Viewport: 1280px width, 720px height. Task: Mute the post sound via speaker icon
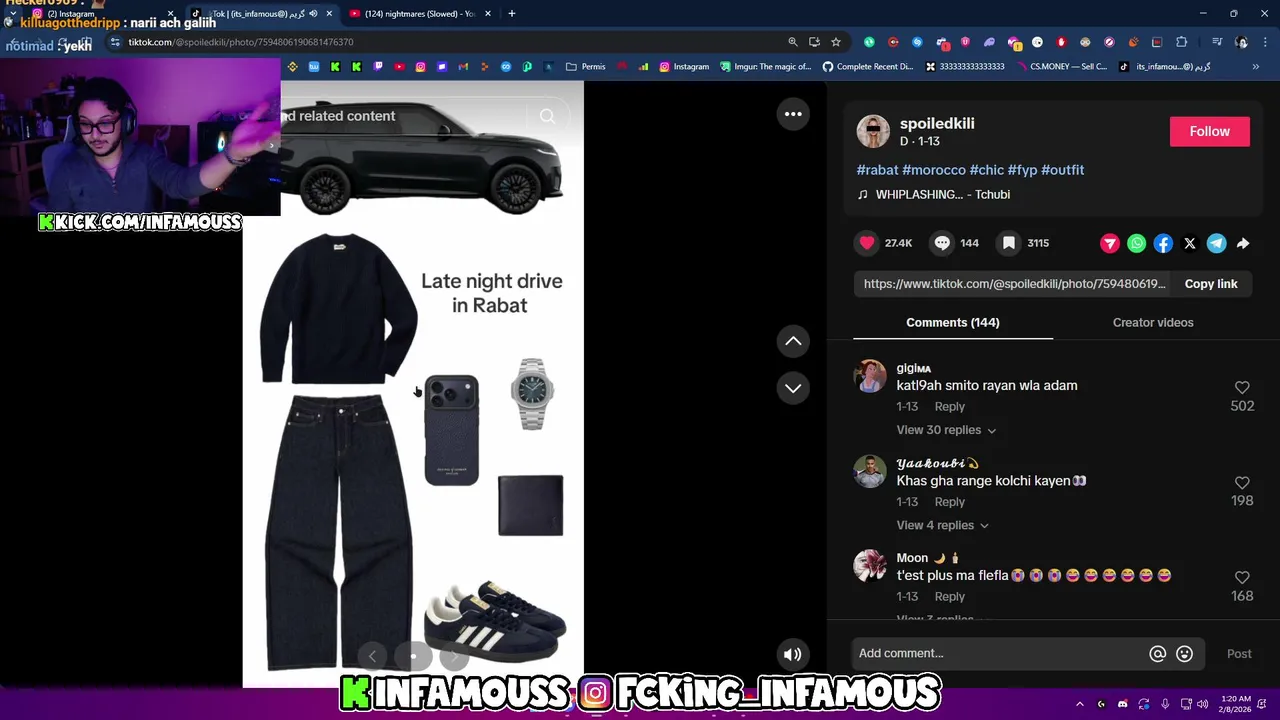coord(793,654)
